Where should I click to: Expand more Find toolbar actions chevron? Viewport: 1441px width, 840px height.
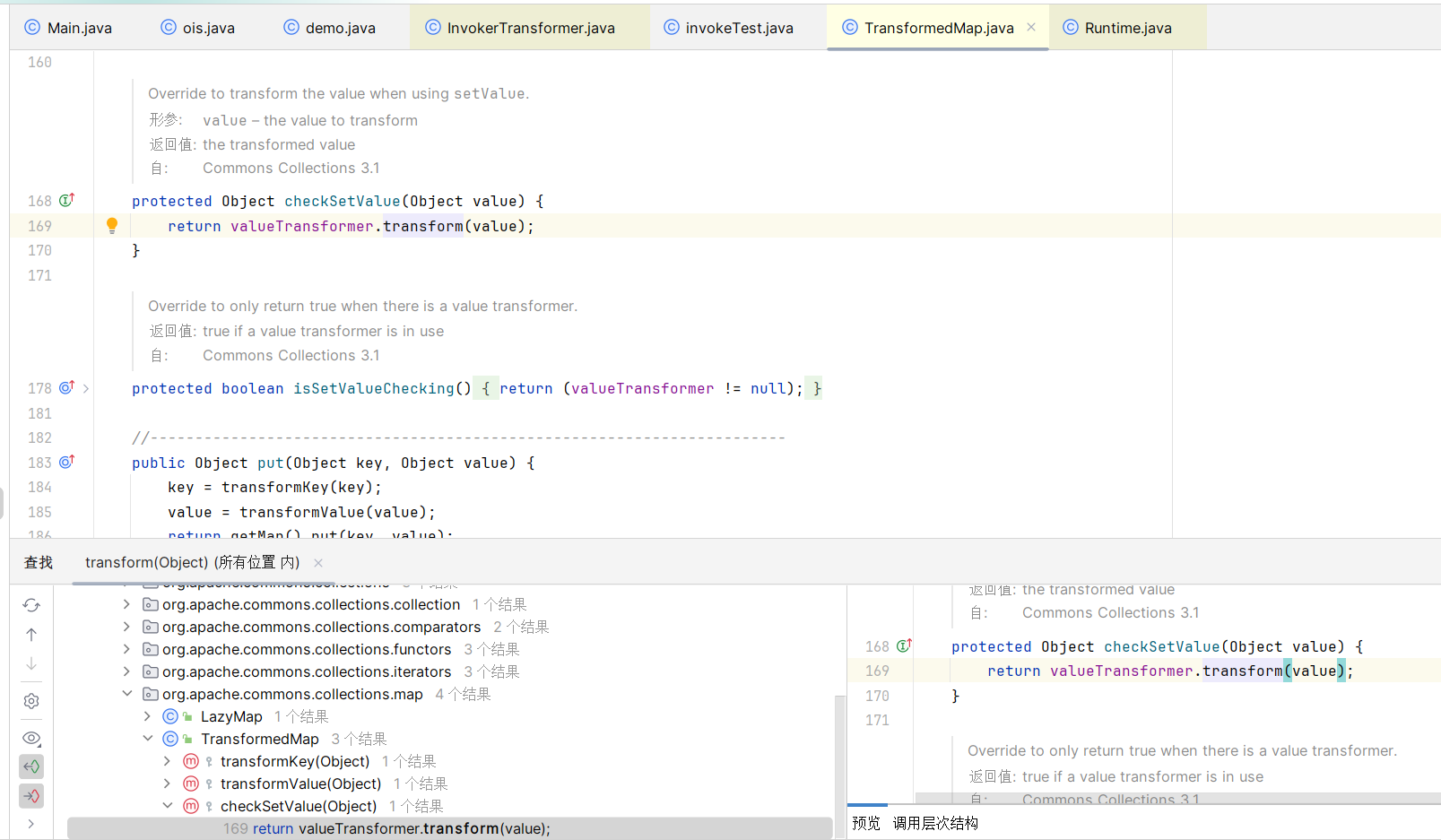[x=31, y=823]
